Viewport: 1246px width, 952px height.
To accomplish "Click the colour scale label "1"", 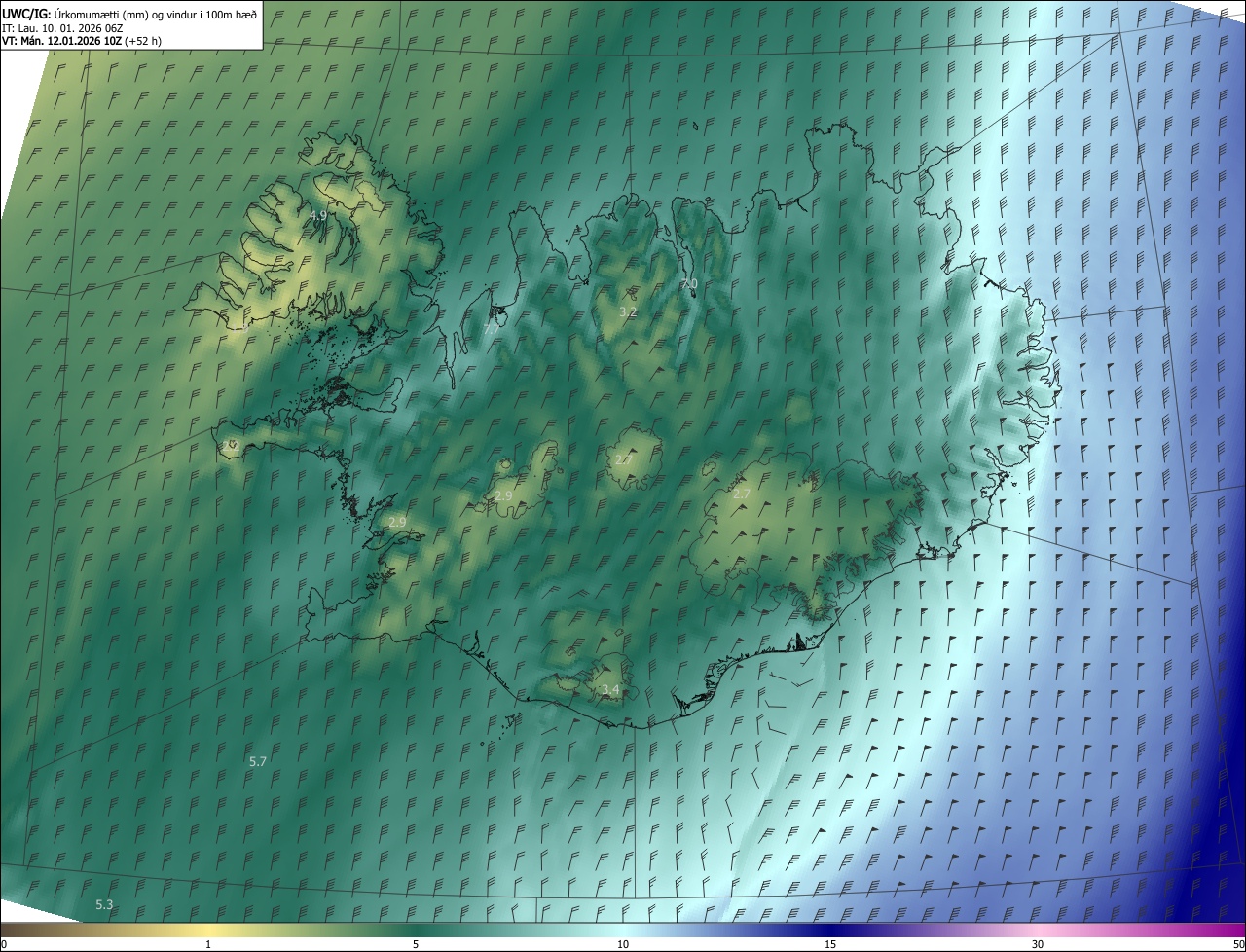I will point(208,944).
